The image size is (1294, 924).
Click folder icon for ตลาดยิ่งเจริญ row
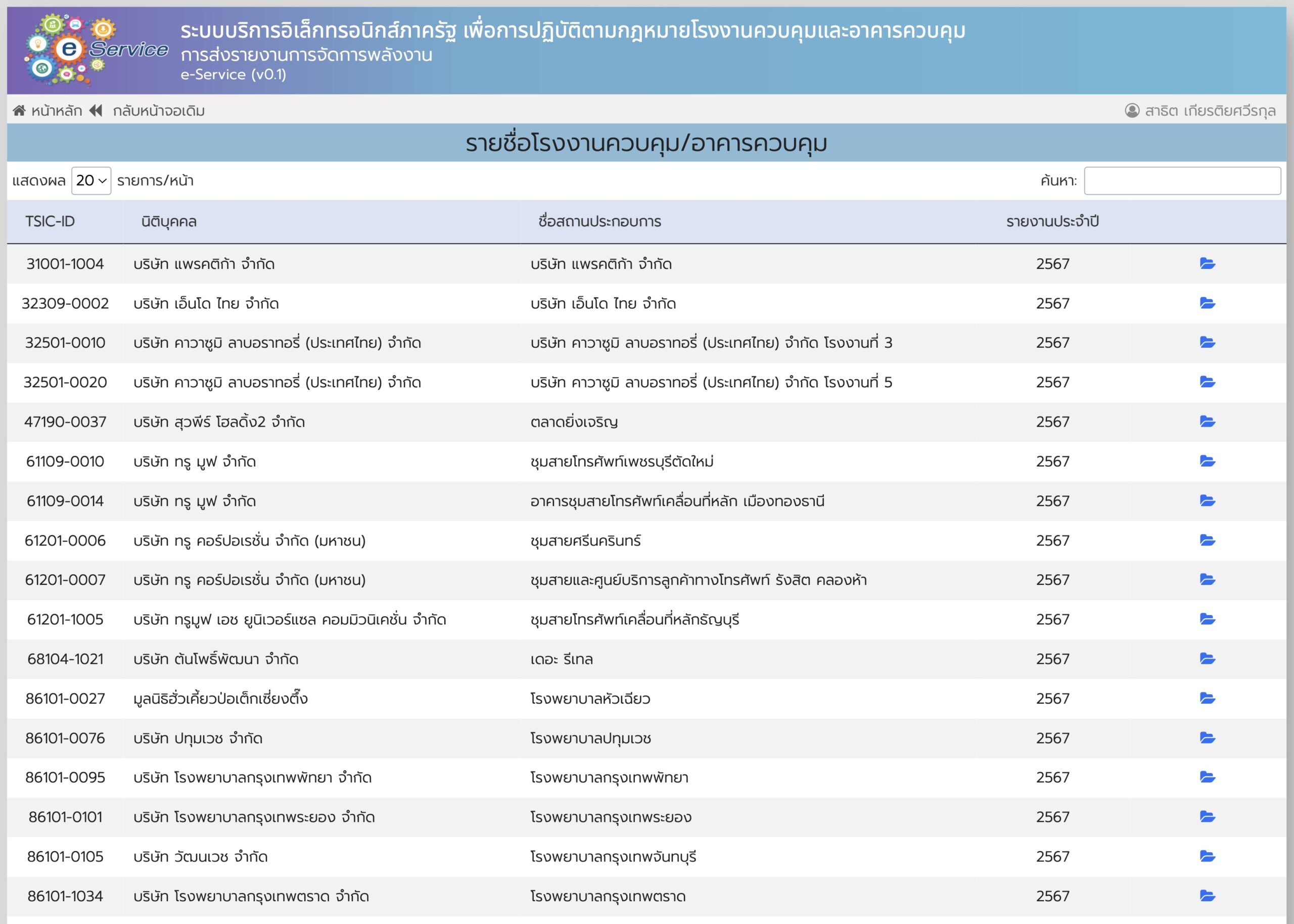click(x=1207, y=422)
